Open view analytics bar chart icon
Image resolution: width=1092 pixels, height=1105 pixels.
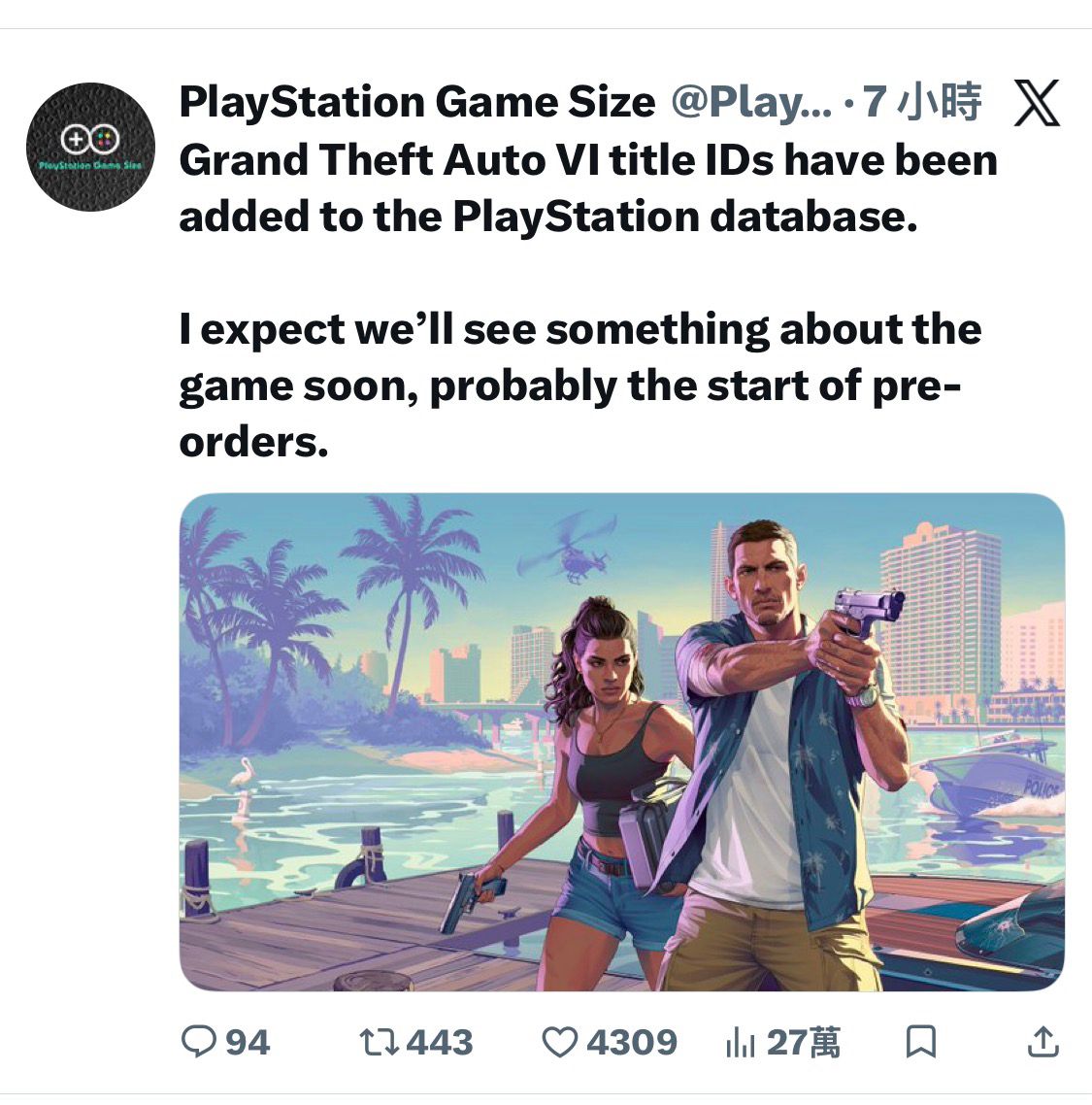click(740, 1043)
